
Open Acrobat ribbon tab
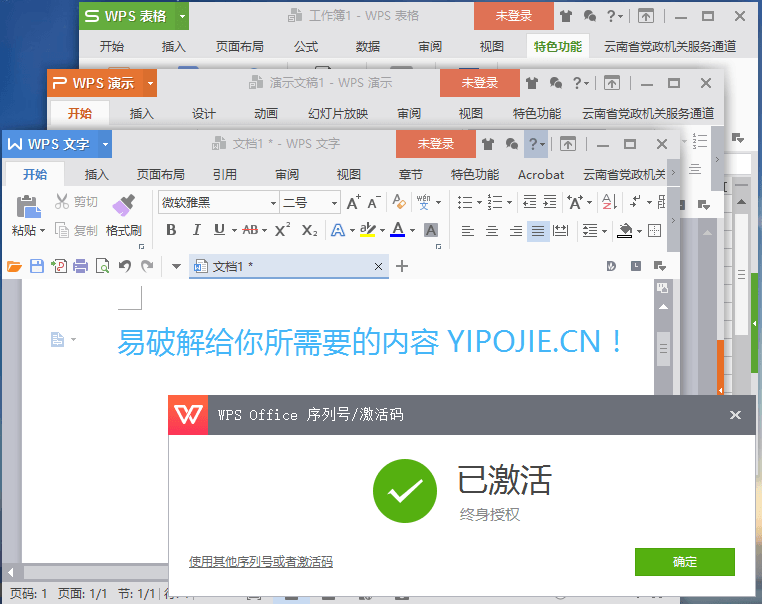(x=541, y=174)
